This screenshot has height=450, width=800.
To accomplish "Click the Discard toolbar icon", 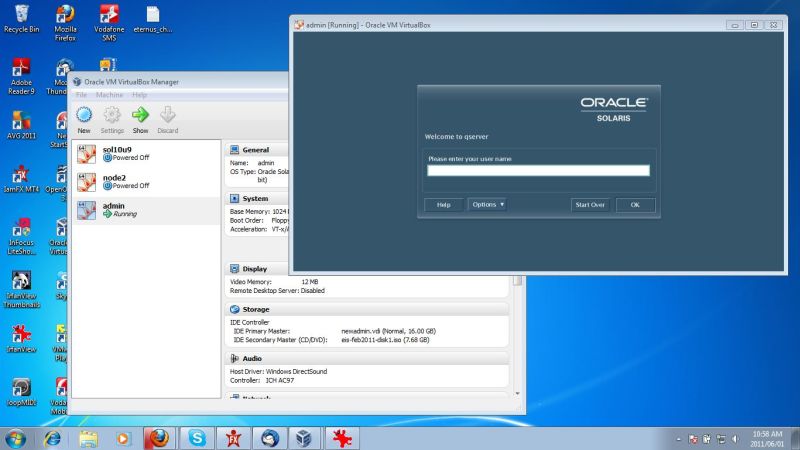I will 168,115.
